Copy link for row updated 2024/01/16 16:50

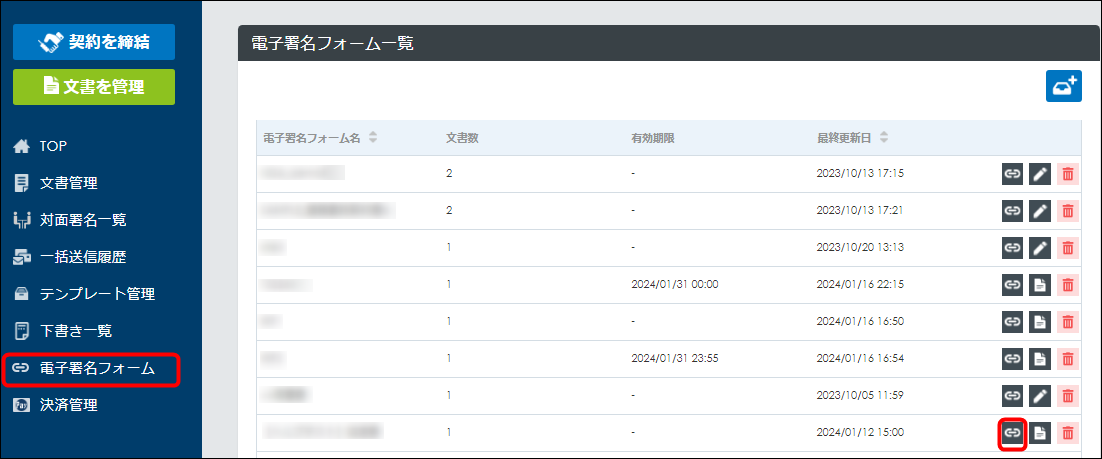[1012, 321]
